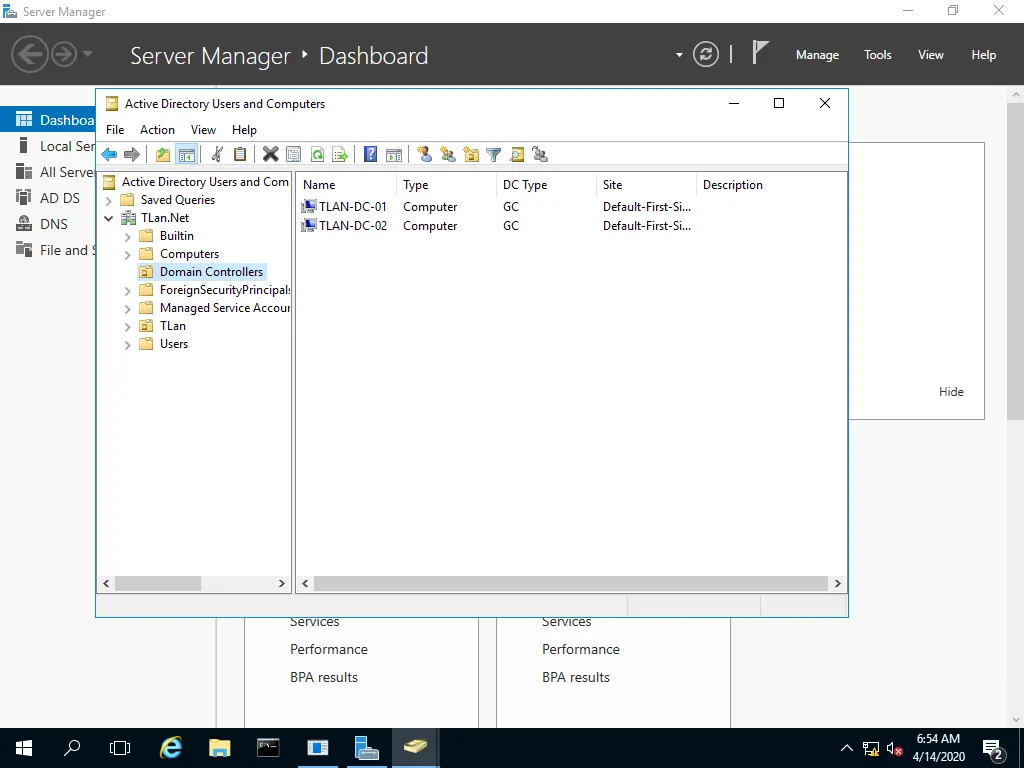Open the Action Center notification icon
This screenshot has height=768, width=1024.
(993, 748)
